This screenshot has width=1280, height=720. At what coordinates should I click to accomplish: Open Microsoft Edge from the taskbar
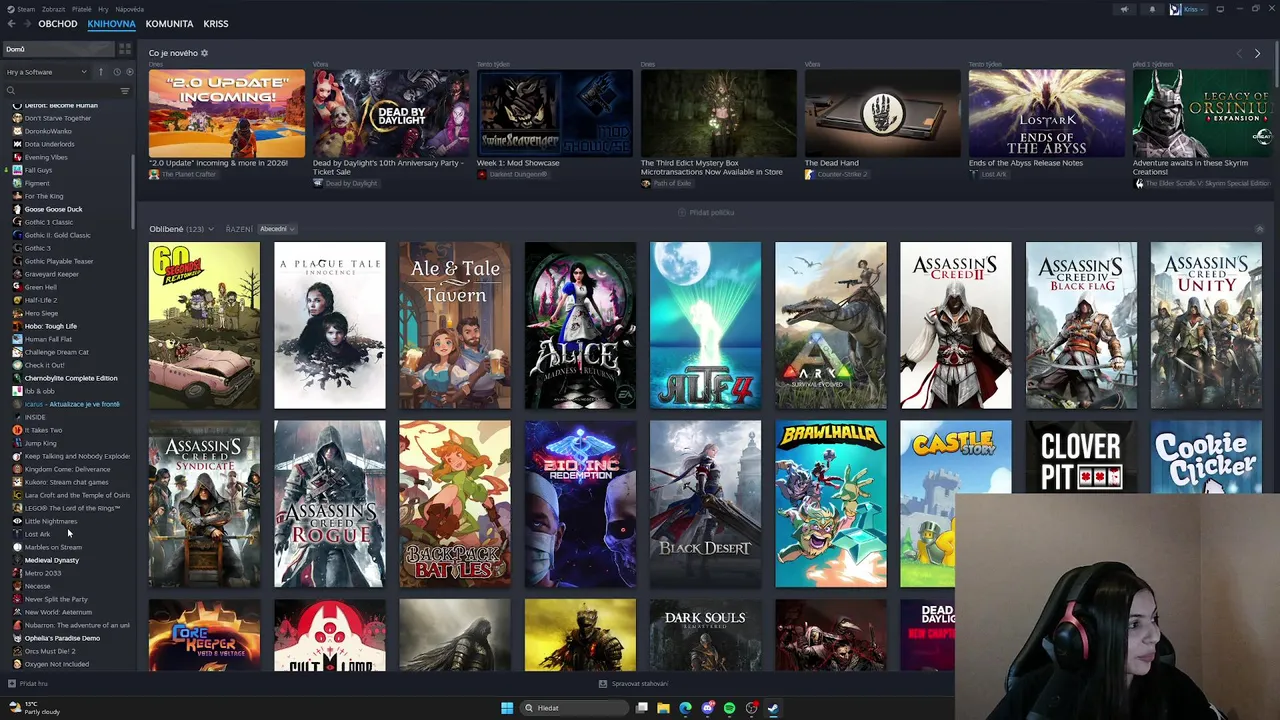[x=685, y=708]
